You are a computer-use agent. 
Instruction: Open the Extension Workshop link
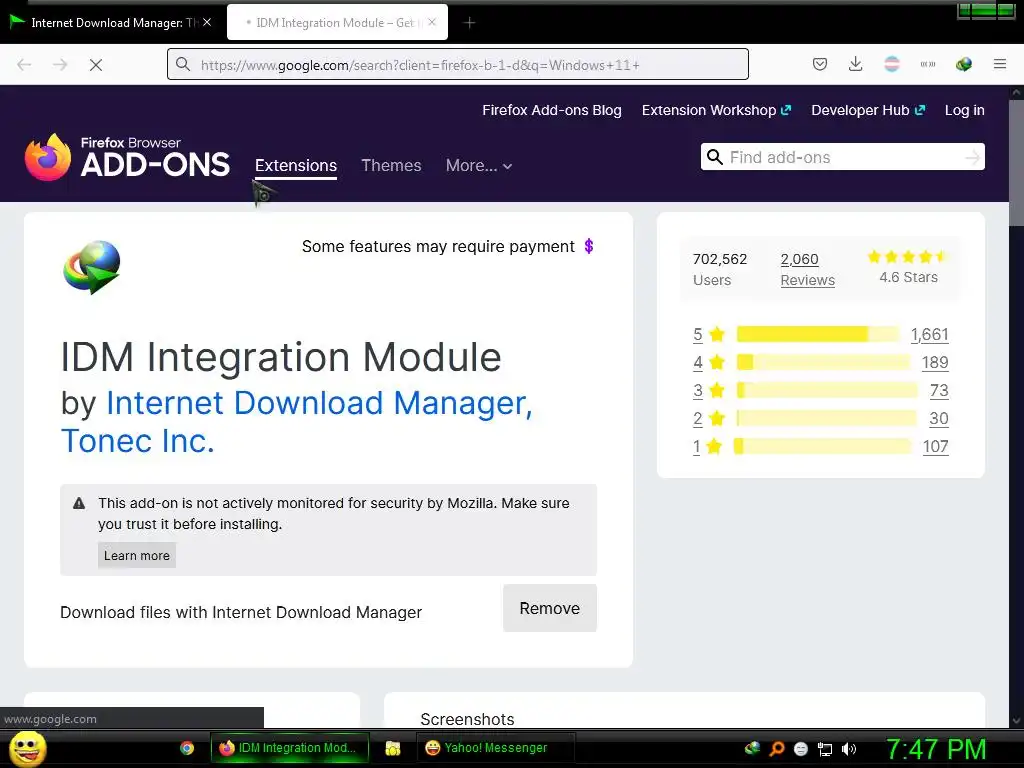(x=716, y=110)
